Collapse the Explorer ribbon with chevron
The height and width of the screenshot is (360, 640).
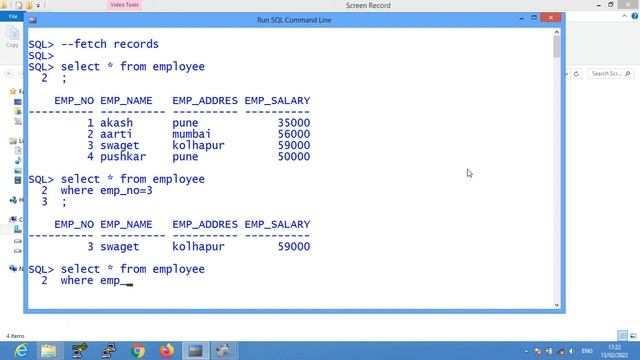tap(624, 16)
